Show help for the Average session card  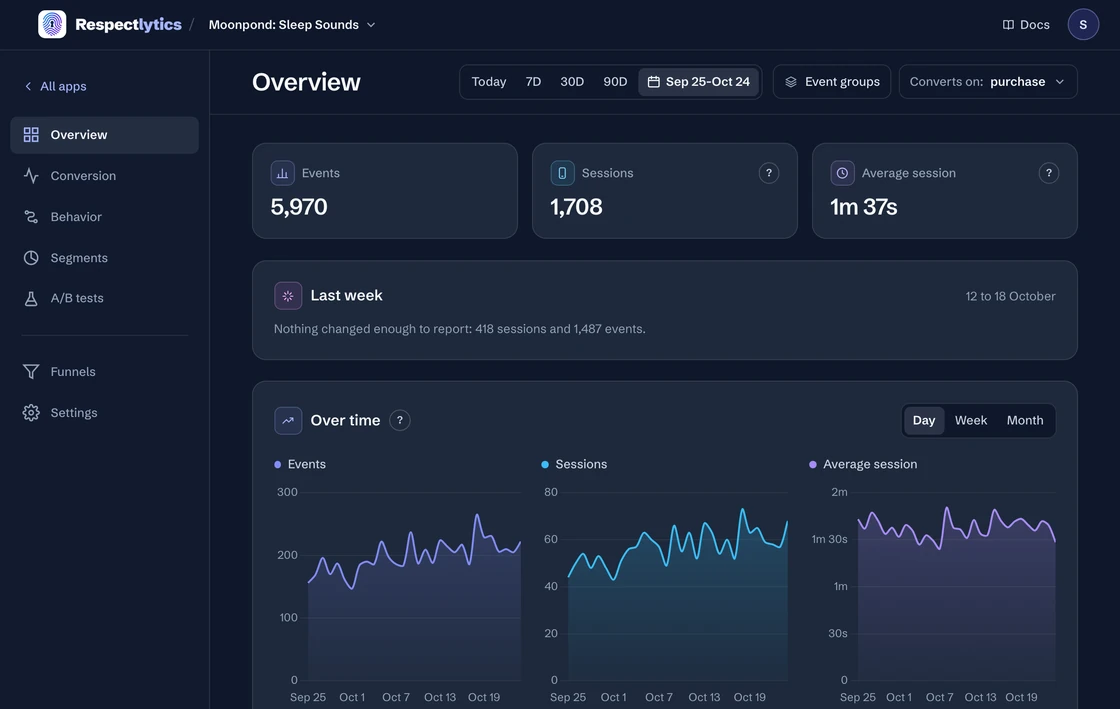point(1049,174)
